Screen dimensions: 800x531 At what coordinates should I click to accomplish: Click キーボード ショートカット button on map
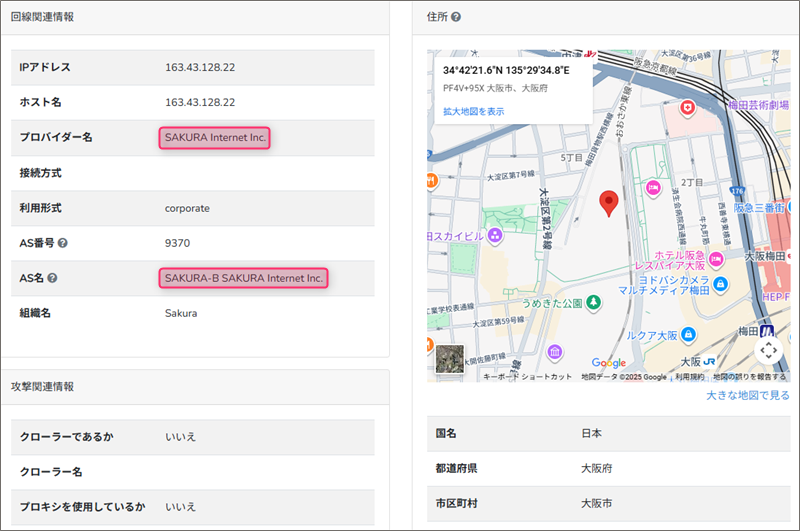527,377
